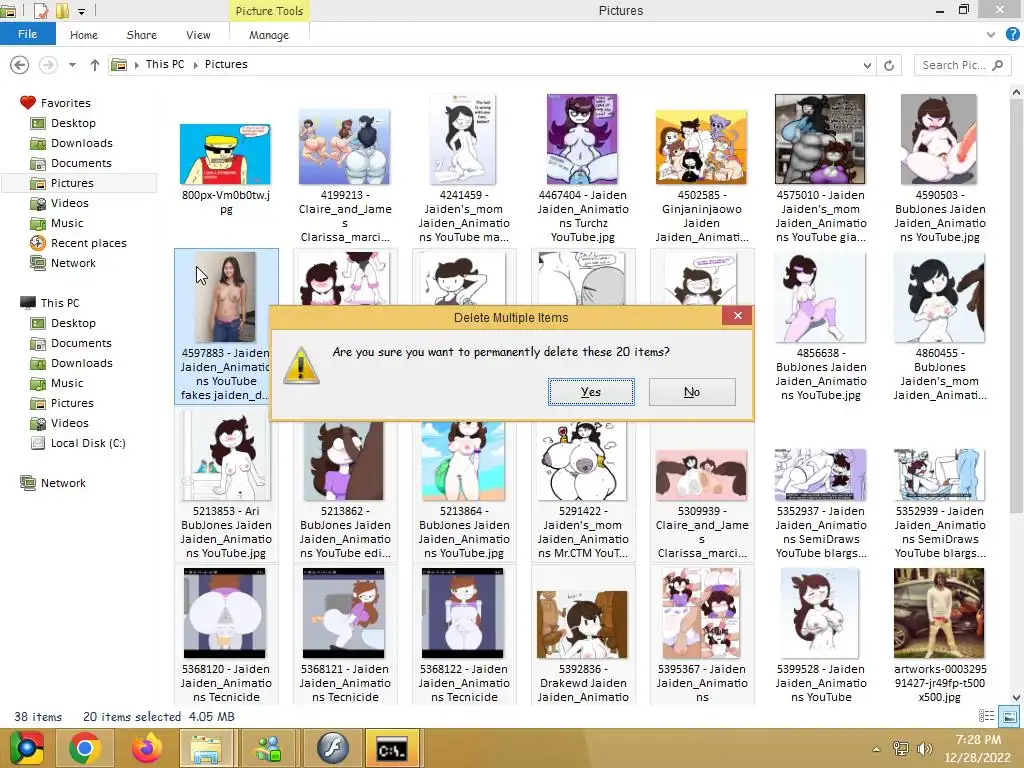
Task: Open Documents under This PC
Action: [x=81, y=343]
